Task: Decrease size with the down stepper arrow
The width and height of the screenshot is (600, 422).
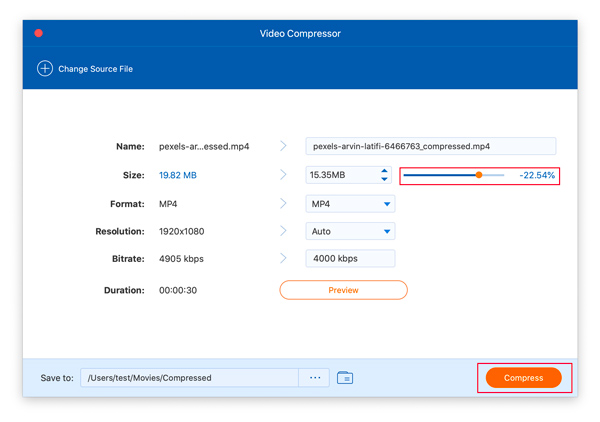Action: pos(384,180)
